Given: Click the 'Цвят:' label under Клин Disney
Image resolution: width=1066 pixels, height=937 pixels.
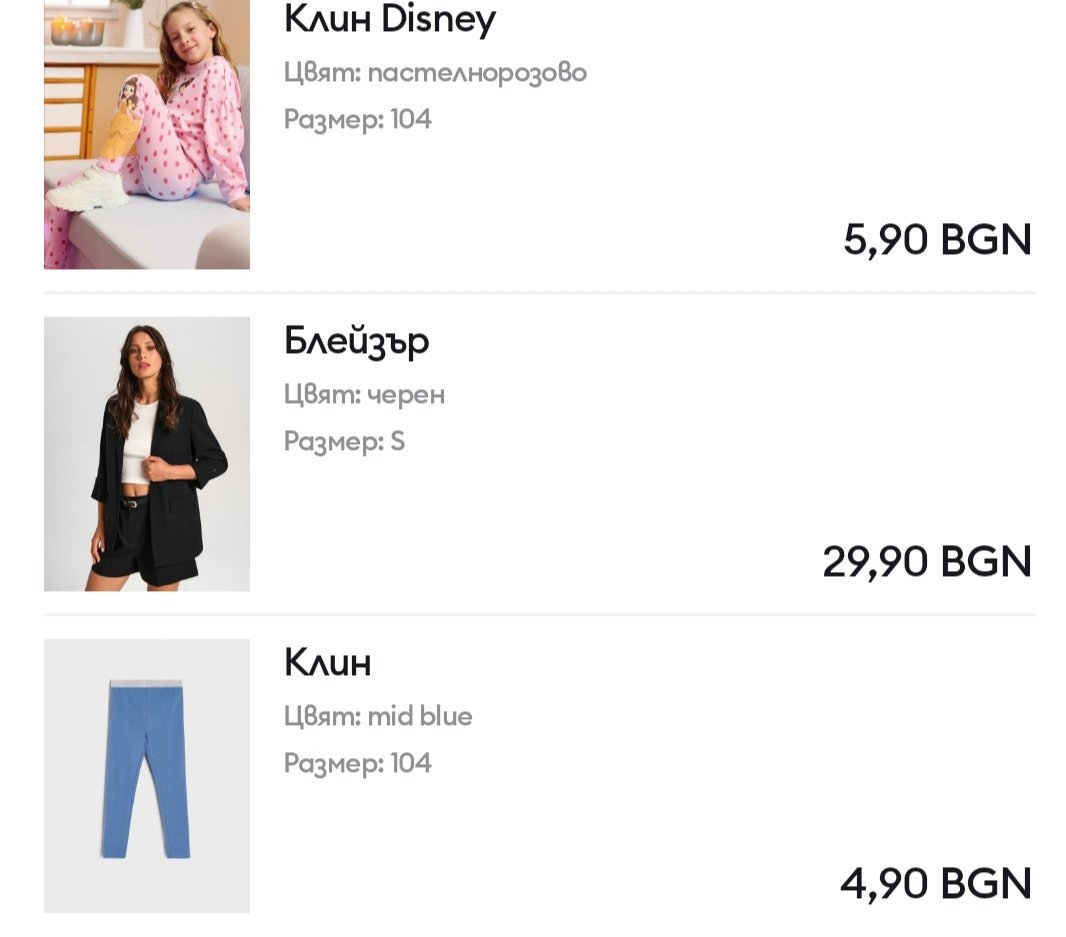Looking at the screenshot, I should (321, 73).
